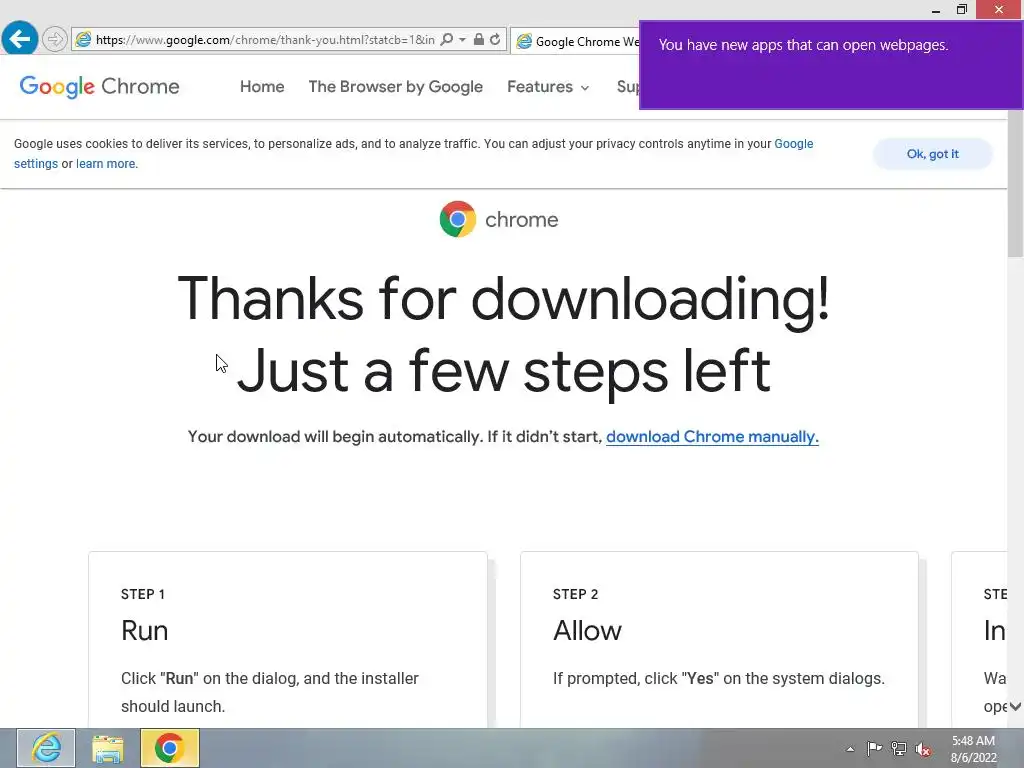Go back with the blue back arrow
Screen dimensions: 1024x768
(20, 39)
